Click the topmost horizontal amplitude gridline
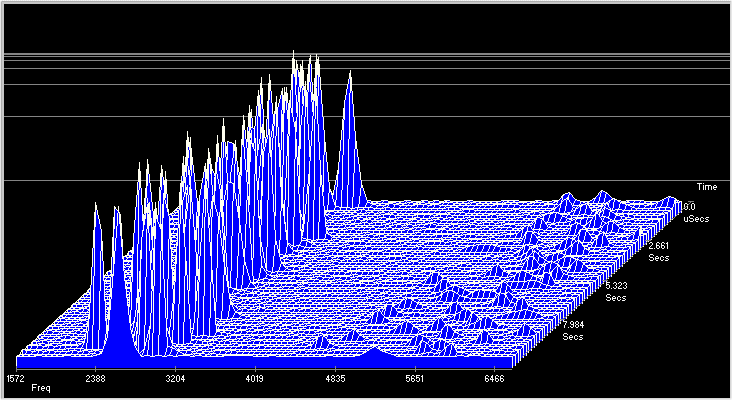This screenshot has height=400, width=732. pyautogui.click(x=360, y=54)
